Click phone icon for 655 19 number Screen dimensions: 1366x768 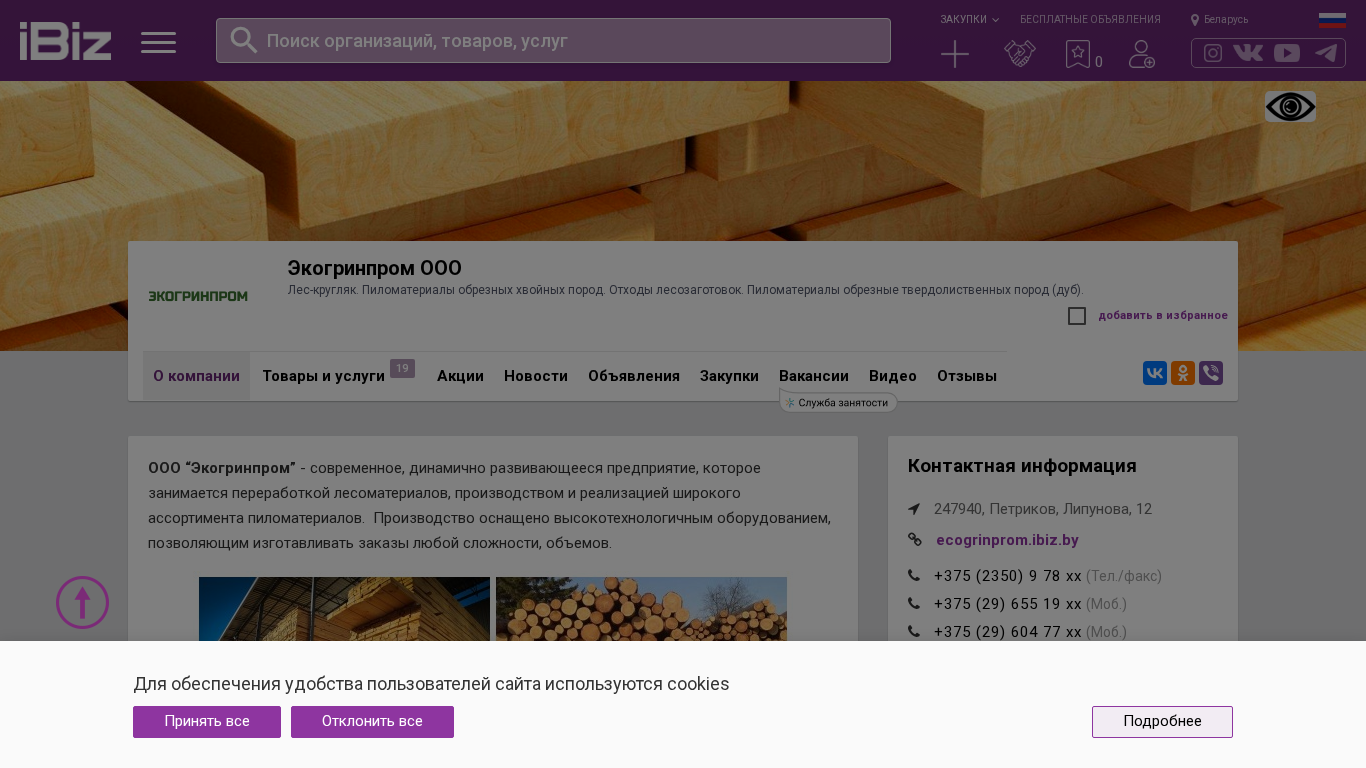click(x=914, y=603)
